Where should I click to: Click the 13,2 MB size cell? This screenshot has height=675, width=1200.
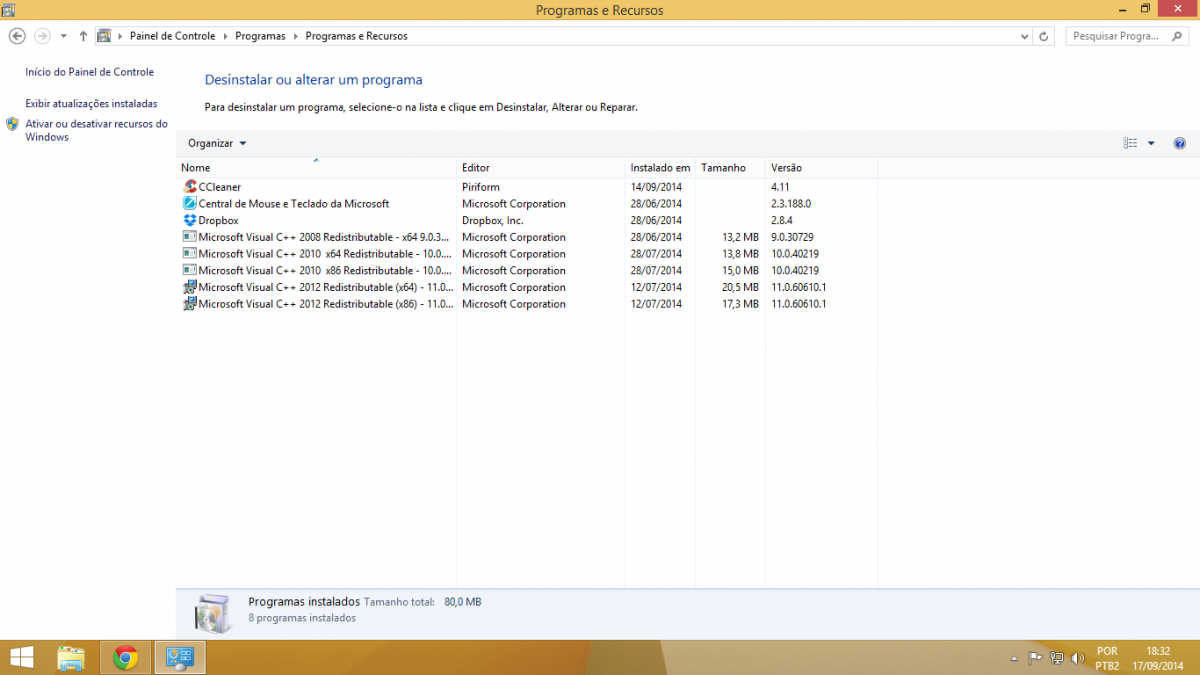[740, 237]
